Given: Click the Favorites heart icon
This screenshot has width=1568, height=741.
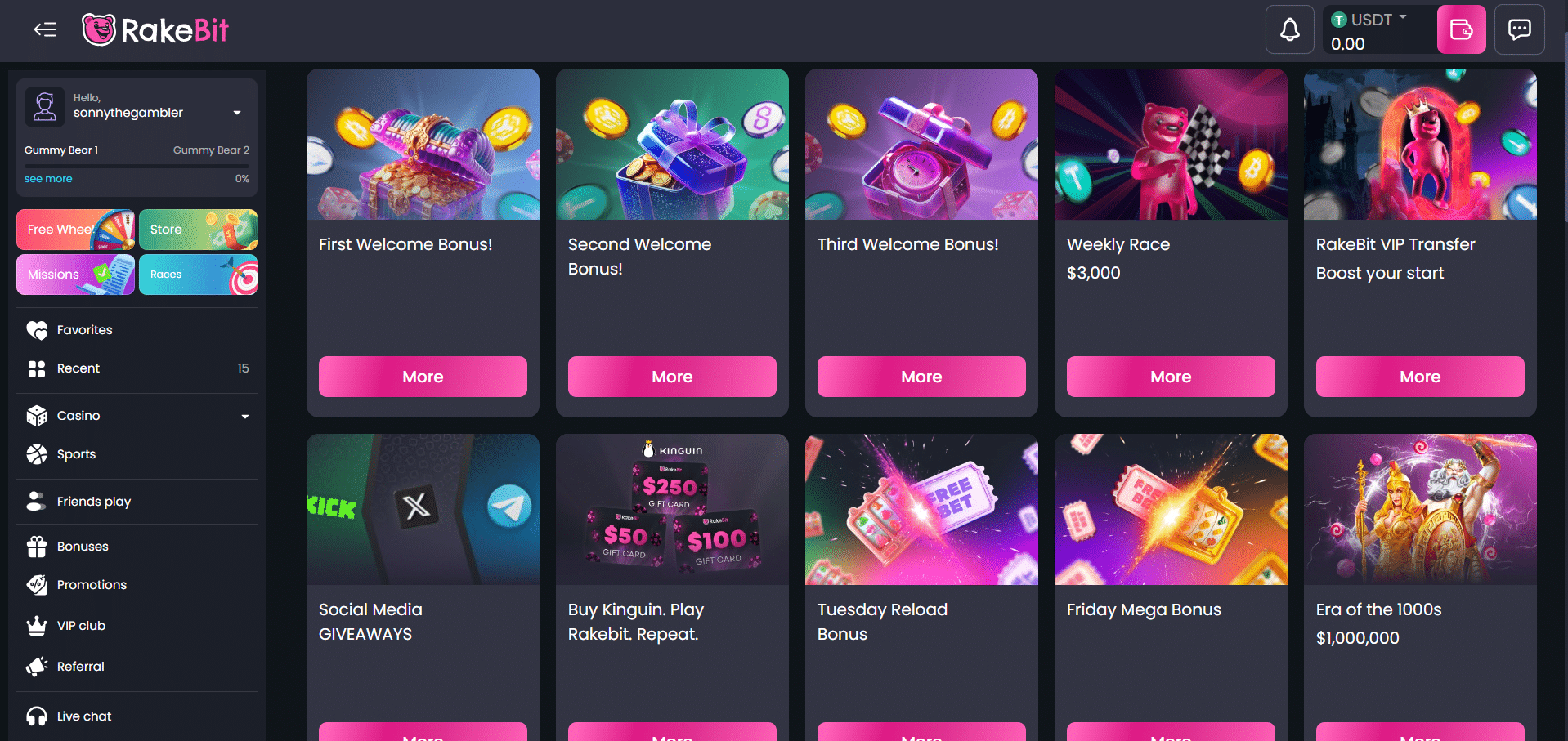Looking at the screenshot, I should click(x=37, y=330).
